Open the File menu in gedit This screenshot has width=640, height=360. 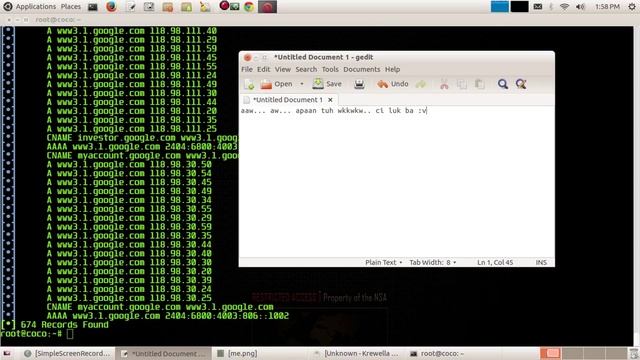click(x=247, y=69)
